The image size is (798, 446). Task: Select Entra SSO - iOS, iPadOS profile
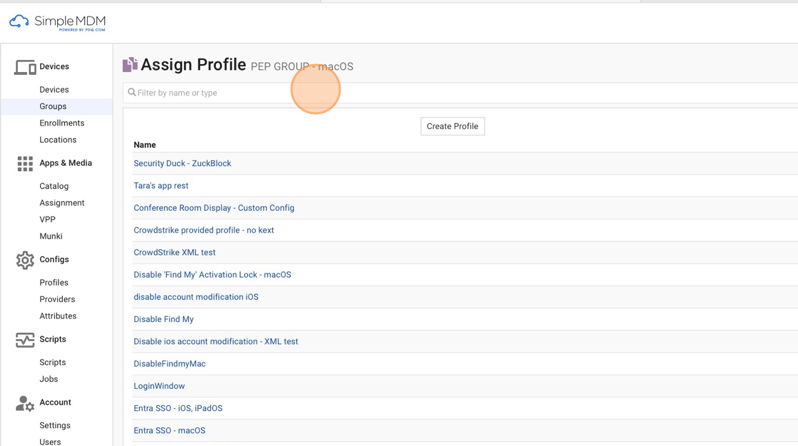178,408
